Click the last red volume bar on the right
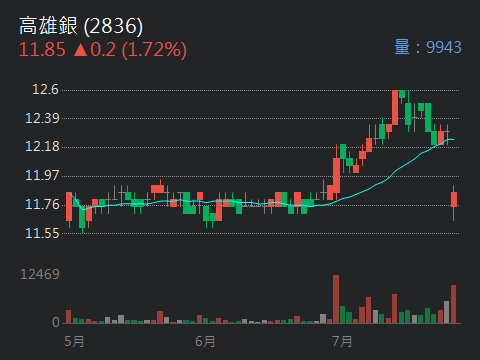 tap(454, 304)
